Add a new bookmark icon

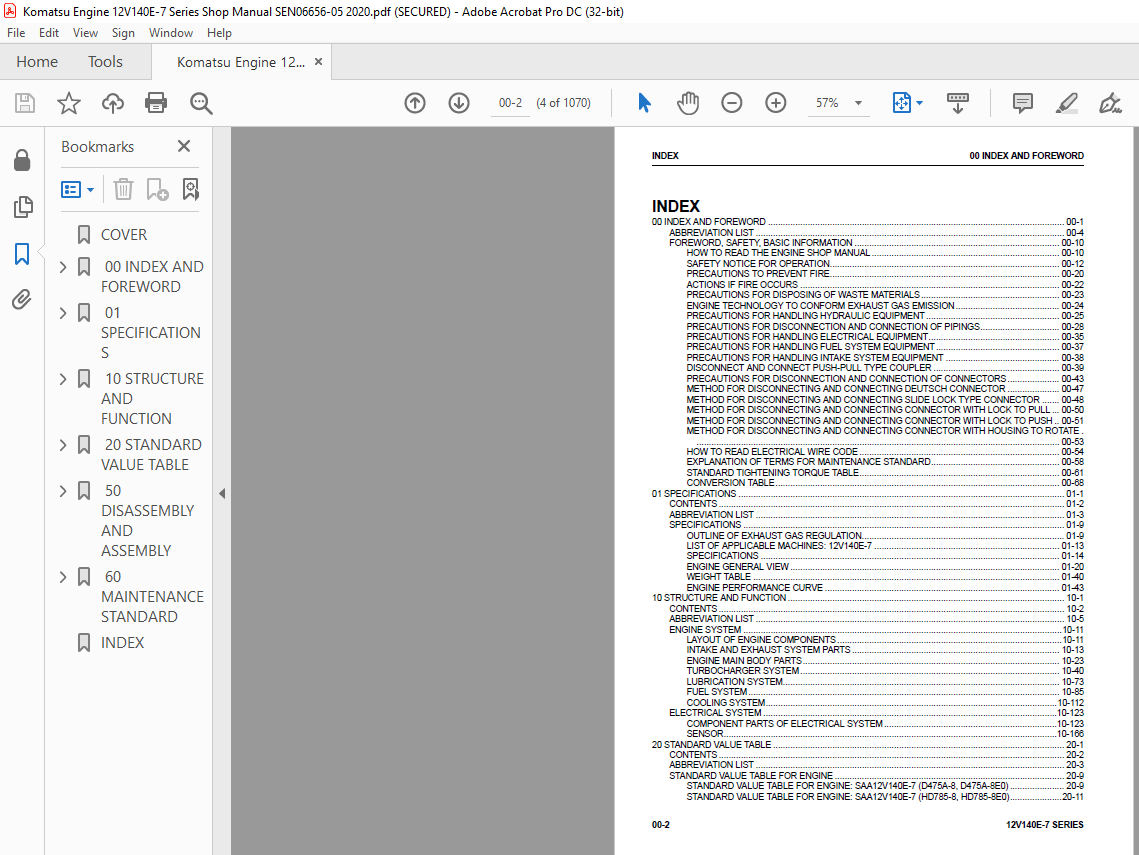tap(157, 190)
